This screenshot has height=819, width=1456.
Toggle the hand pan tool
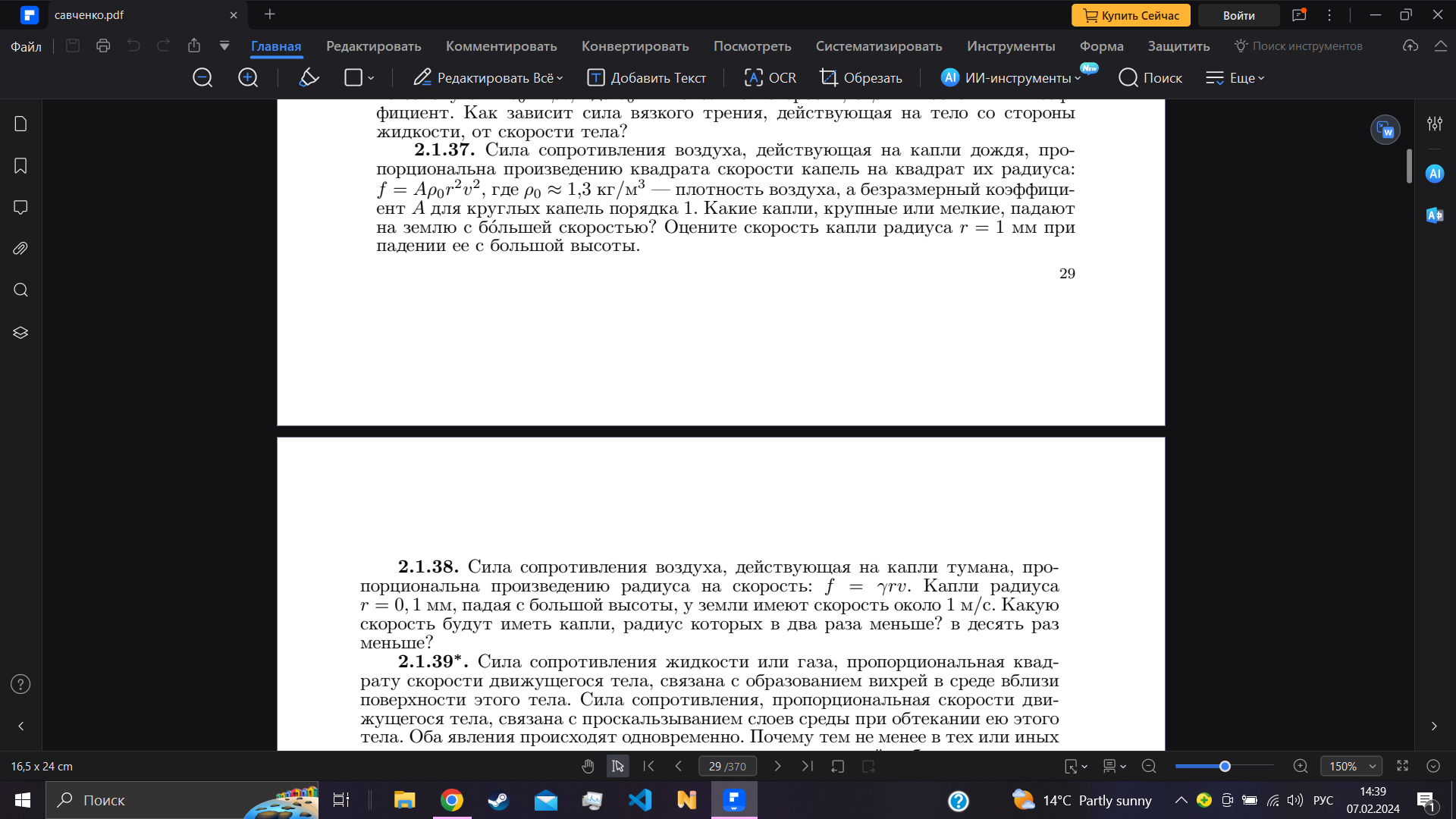point(588,767)
